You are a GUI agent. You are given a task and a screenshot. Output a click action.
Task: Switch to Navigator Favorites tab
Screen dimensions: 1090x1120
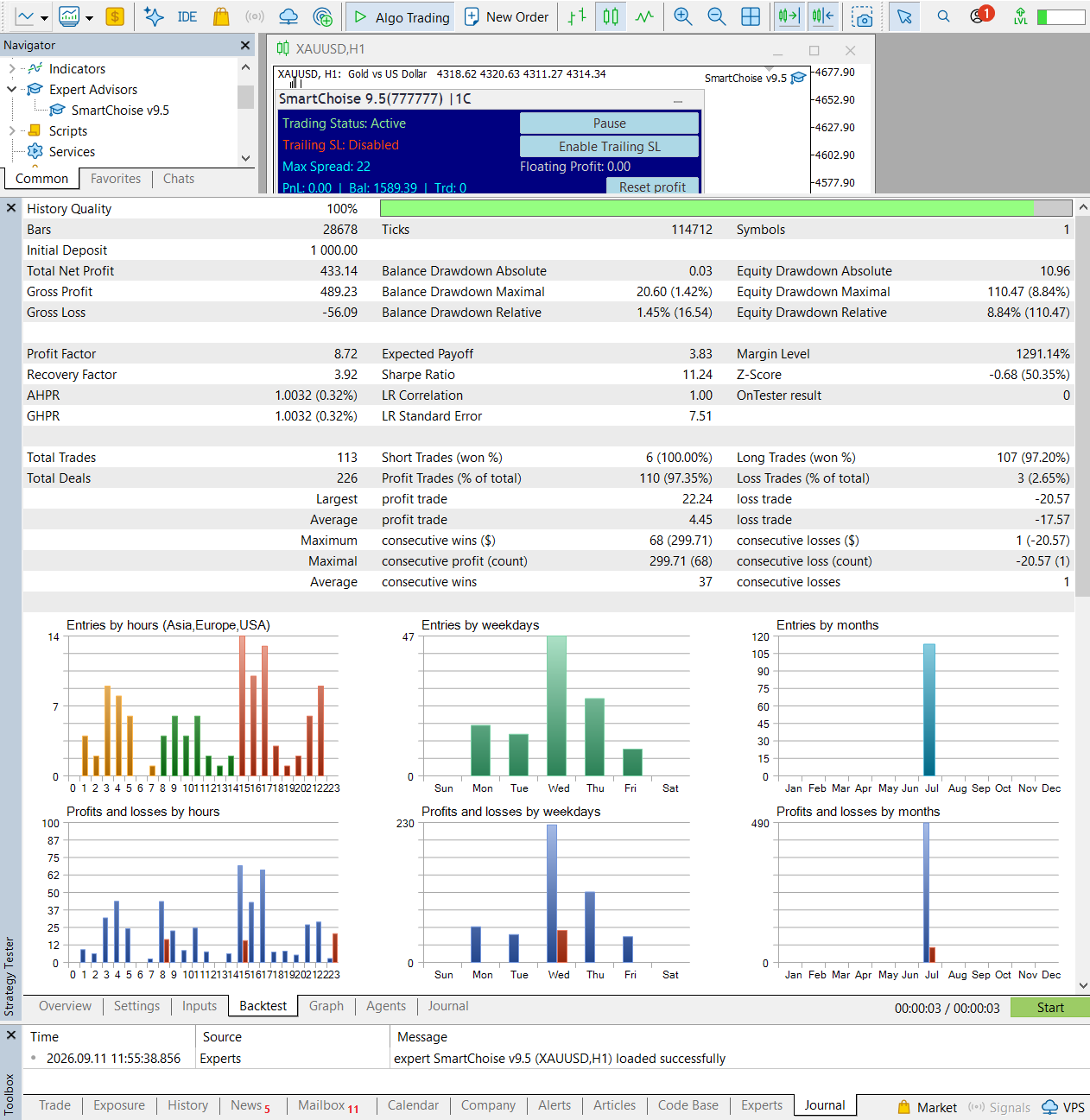click(x=116, y=179)
